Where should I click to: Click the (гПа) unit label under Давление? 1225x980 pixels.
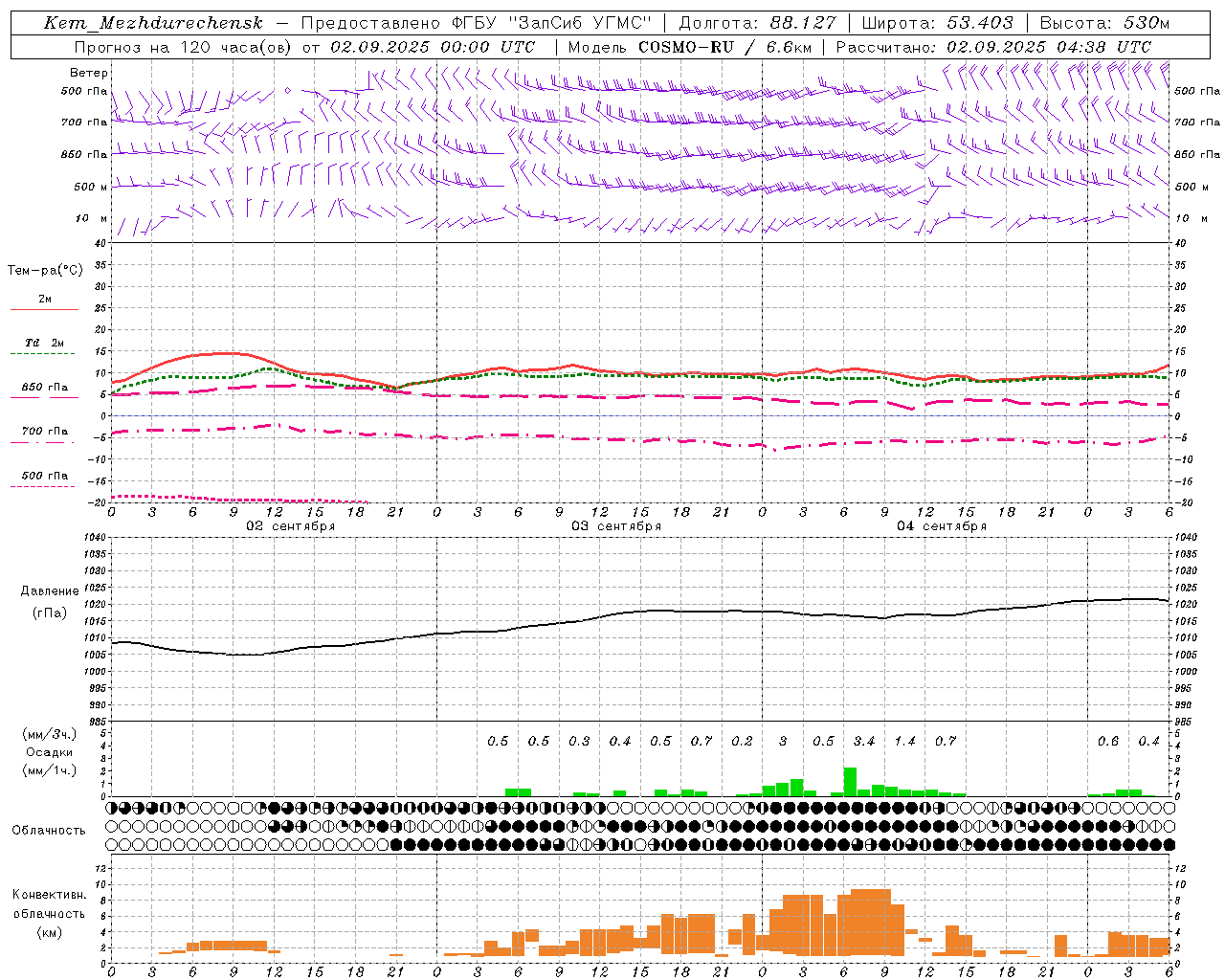50,613
